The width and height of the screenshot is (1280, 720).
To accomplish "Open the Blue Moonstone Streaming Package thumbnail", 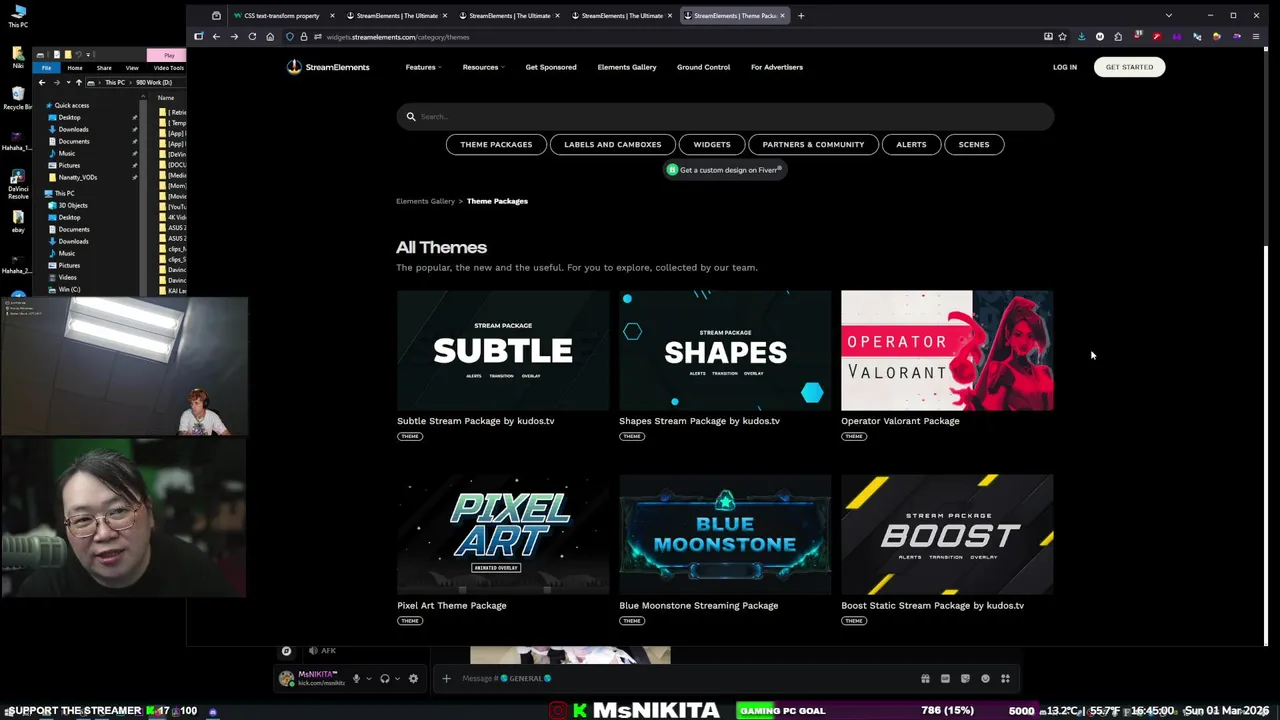I will 725,535.
